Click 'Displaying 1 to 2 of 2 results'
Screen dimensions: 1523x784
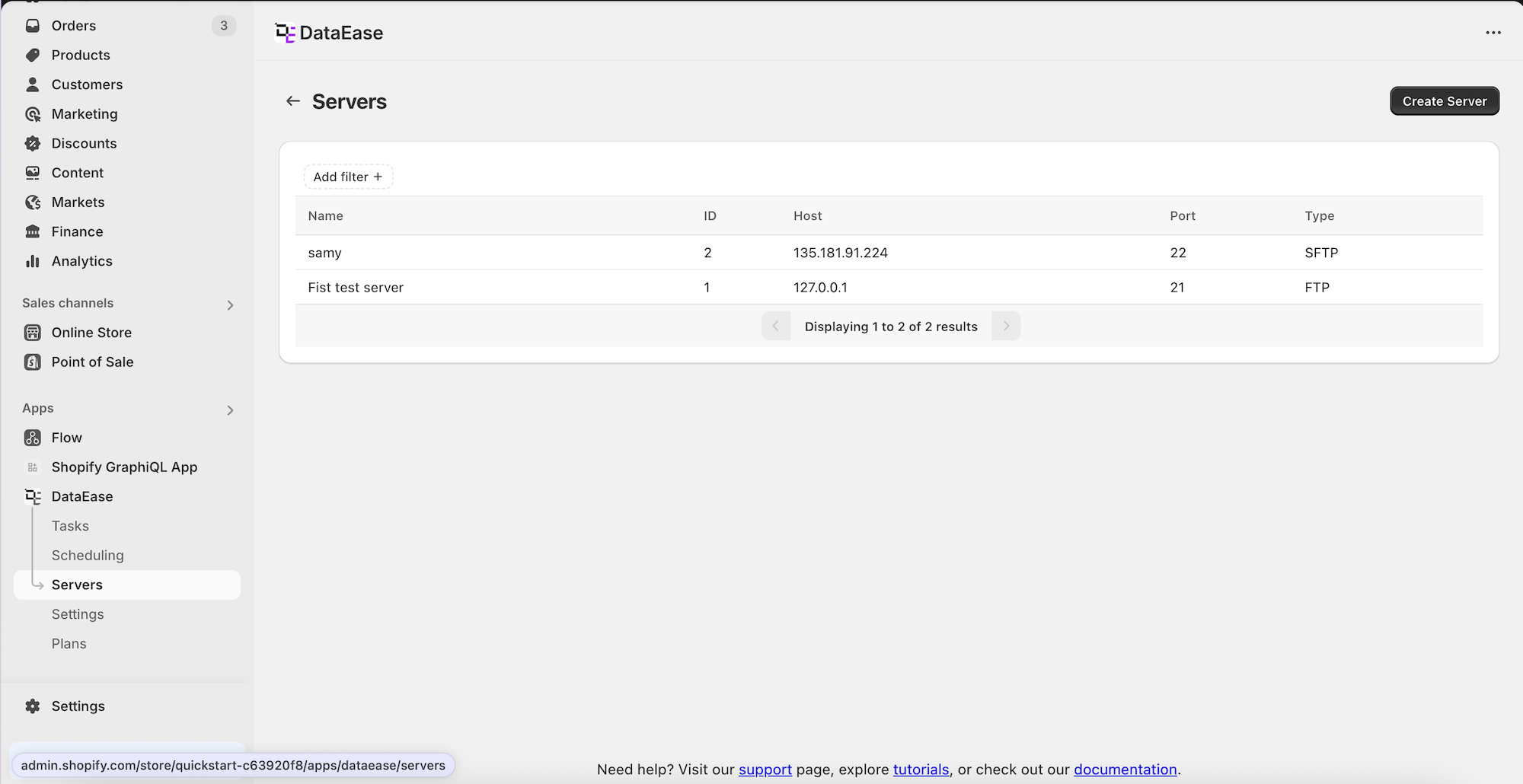(891, 327)
